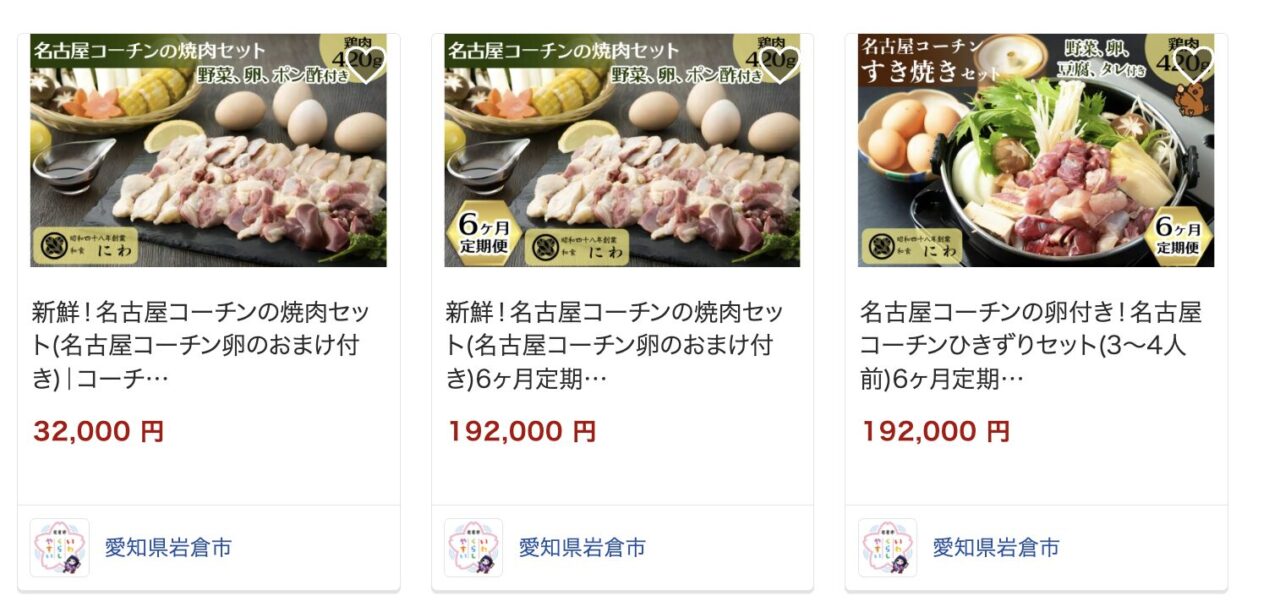Image resolution: width=1280 pixels, height=612 pixels.
Task: Open the すき焼きセット product photo
Action: [1036, 150]
